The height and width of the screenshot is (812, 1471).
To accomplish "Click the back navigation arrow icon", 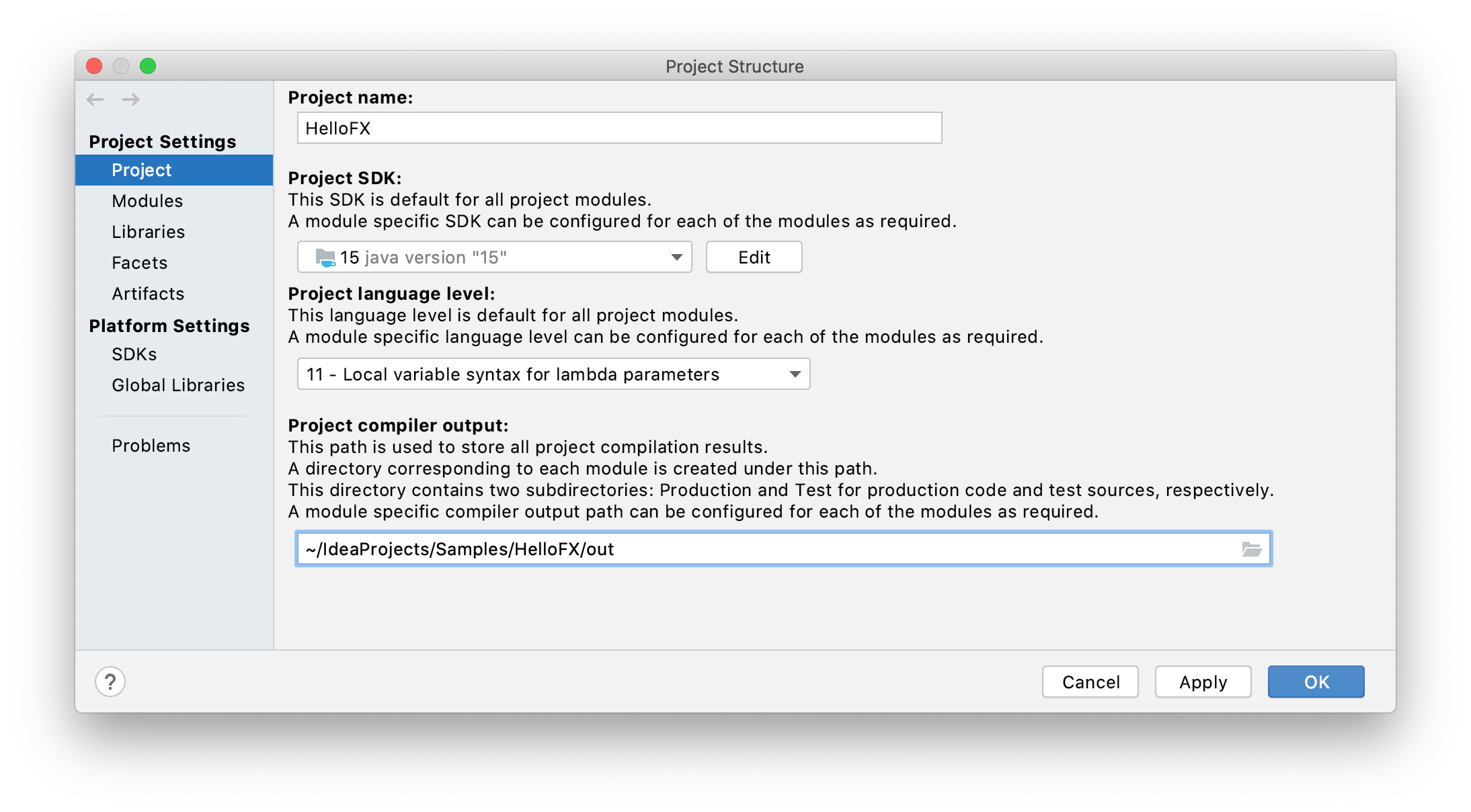I will coord(94,99).
